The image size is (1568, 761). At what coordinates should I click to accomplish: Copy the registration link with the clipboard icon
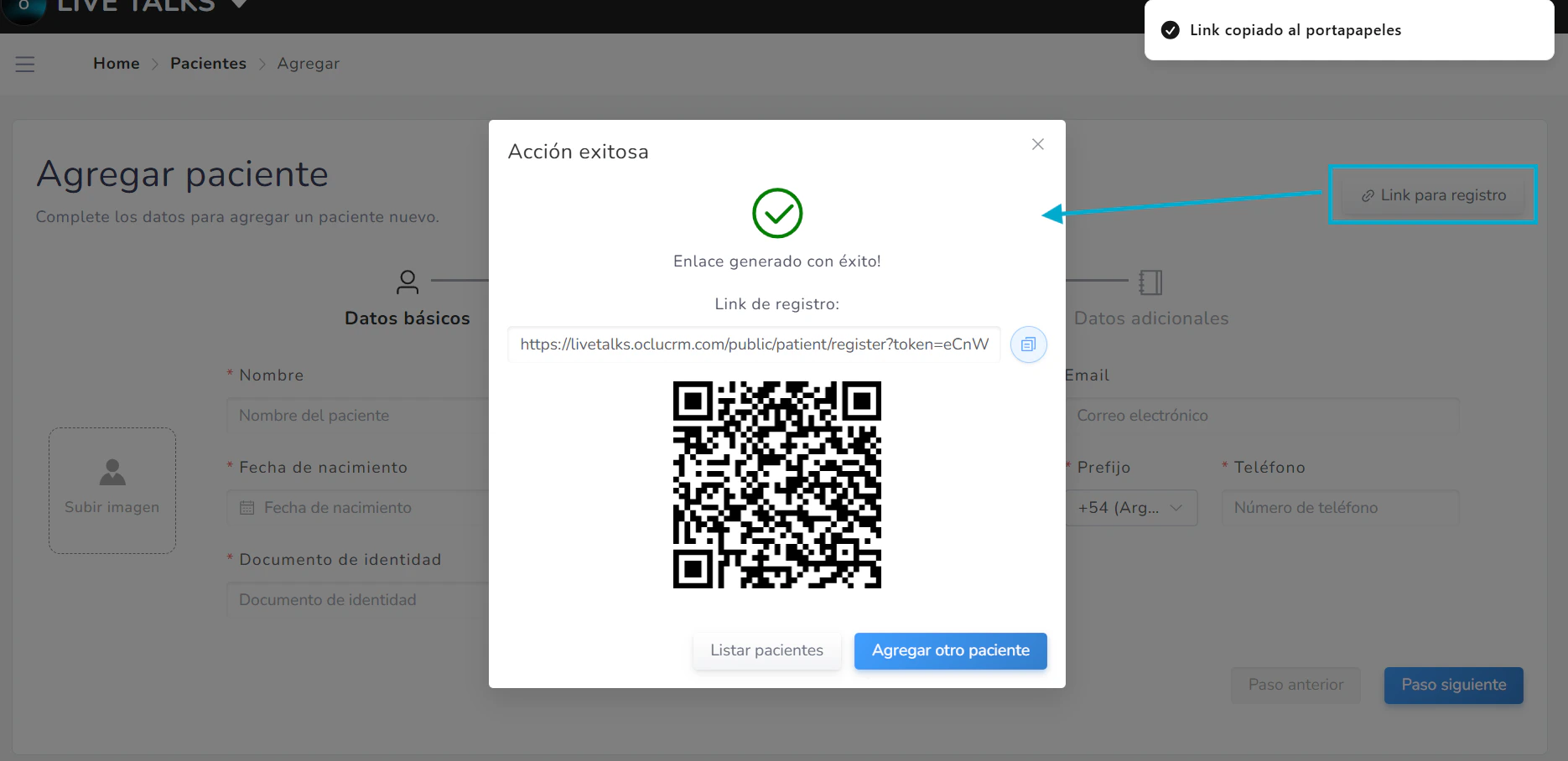1028,344
